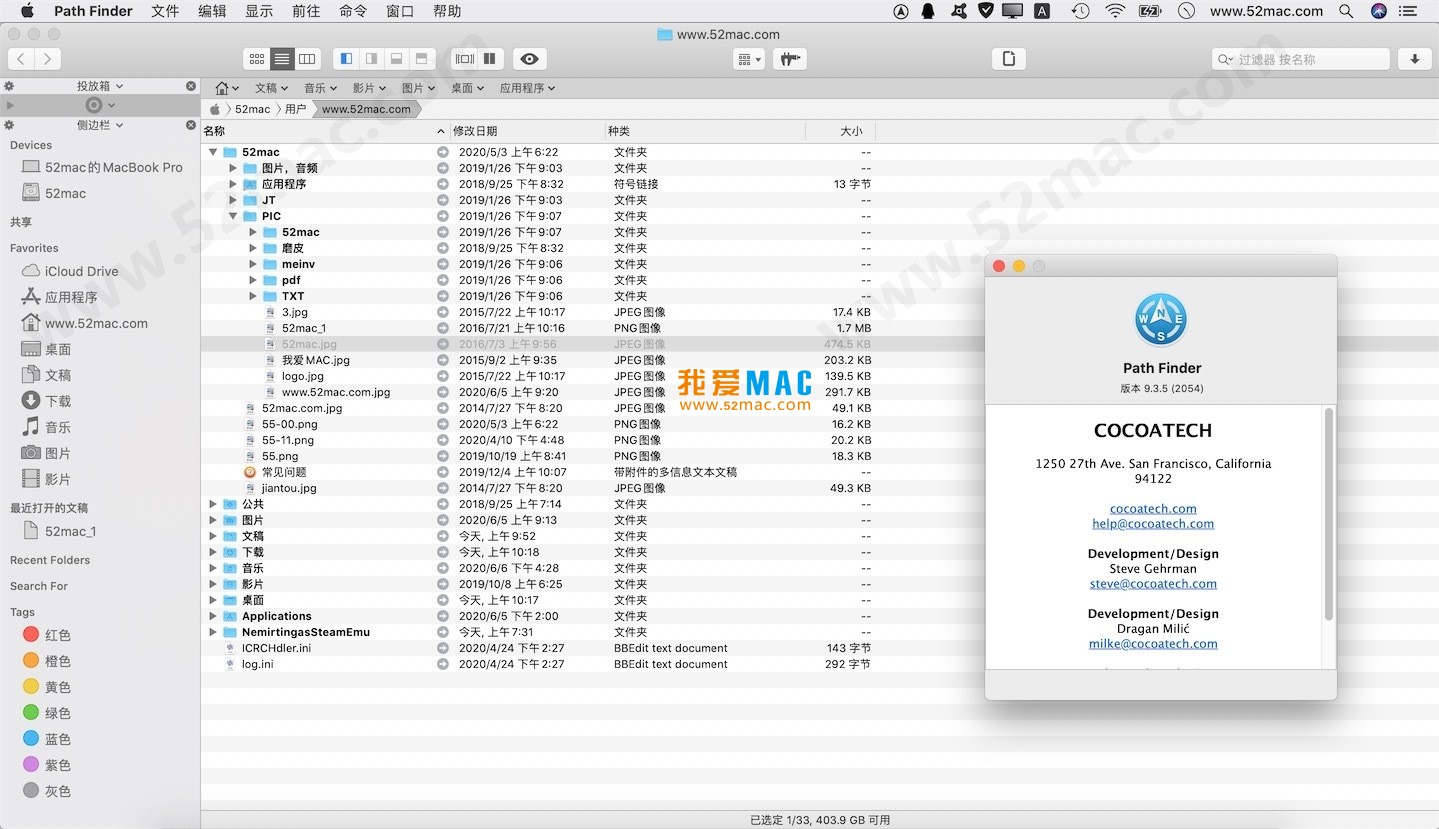Click the arrow icon in the logo.jpg row
The width and height of the screenshot is (1439, 829).
(x=443, y=376)
